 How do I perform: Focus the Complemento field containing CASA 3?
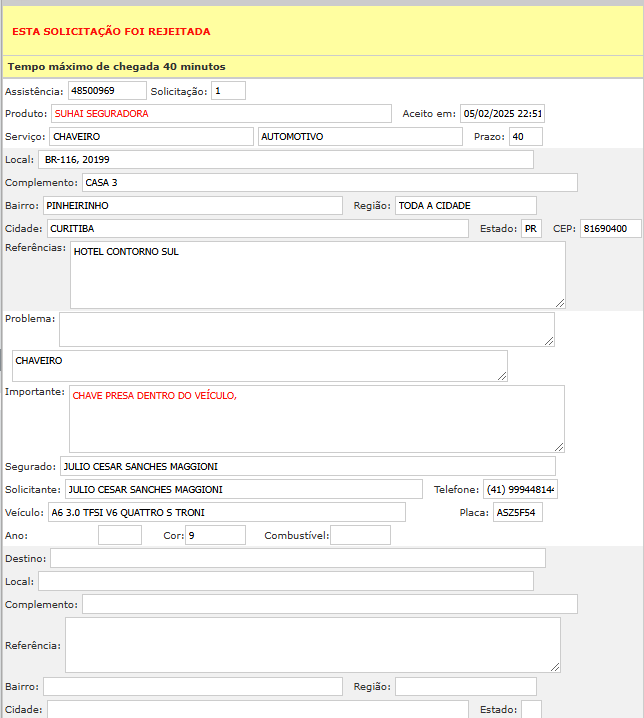(329, 183)
